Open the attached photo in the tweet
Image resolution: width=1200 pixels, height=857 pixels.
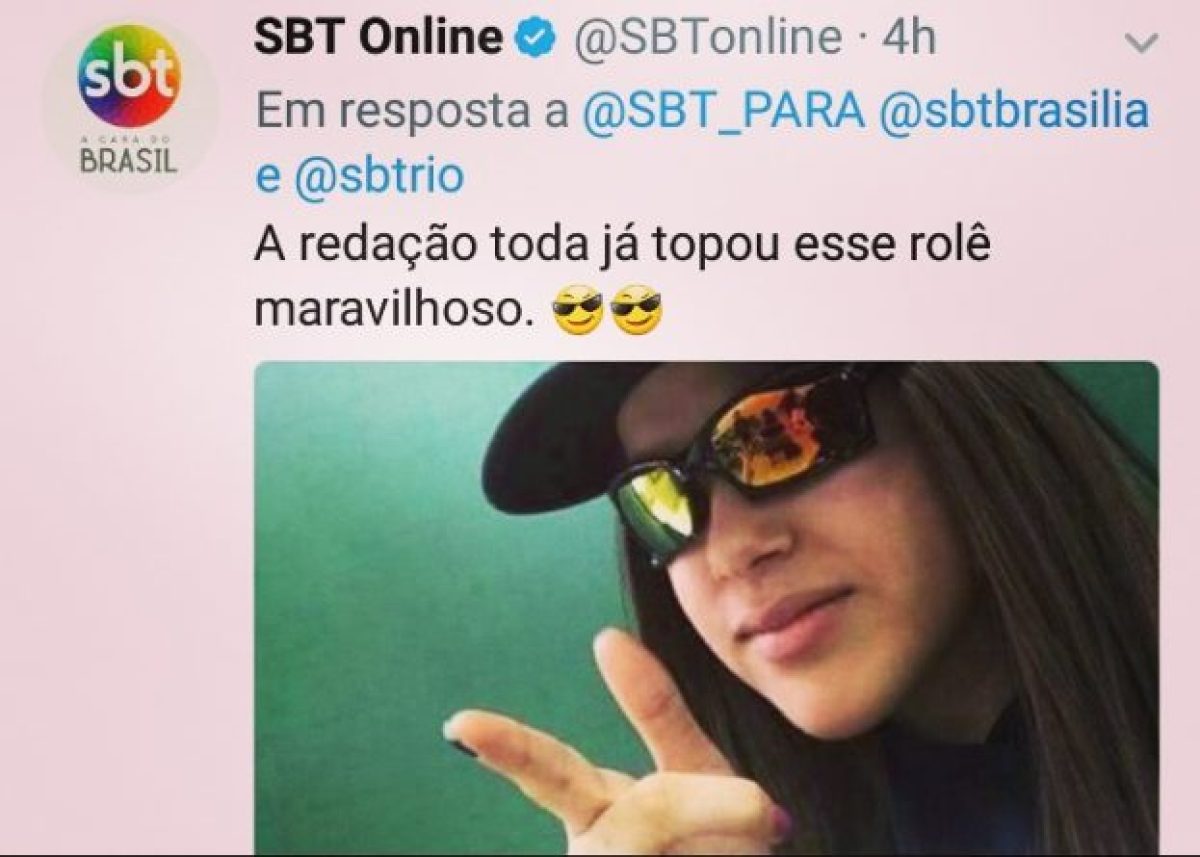click(707, 608)
